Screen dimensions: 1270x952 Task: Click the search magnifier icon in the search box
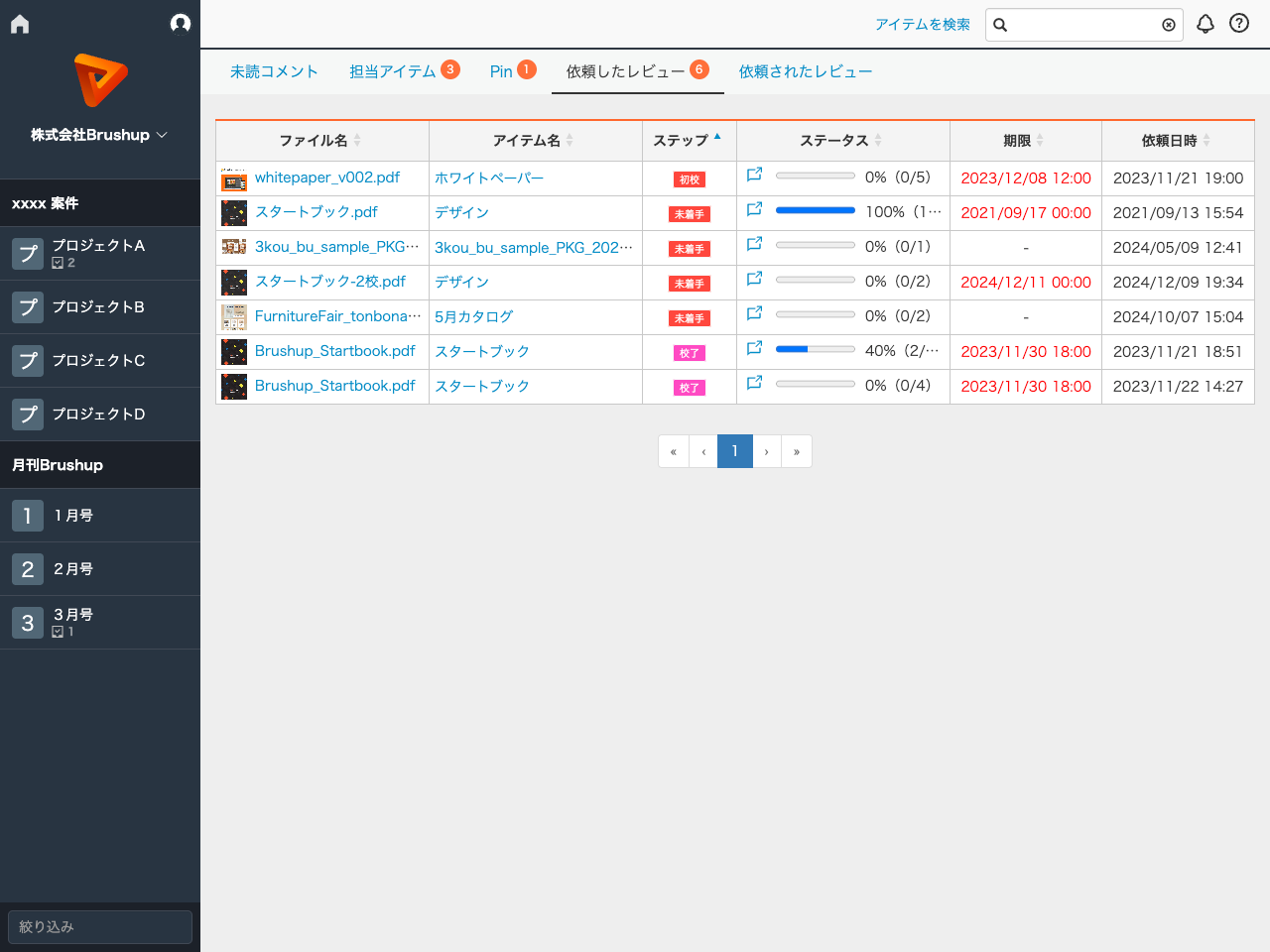999,25
